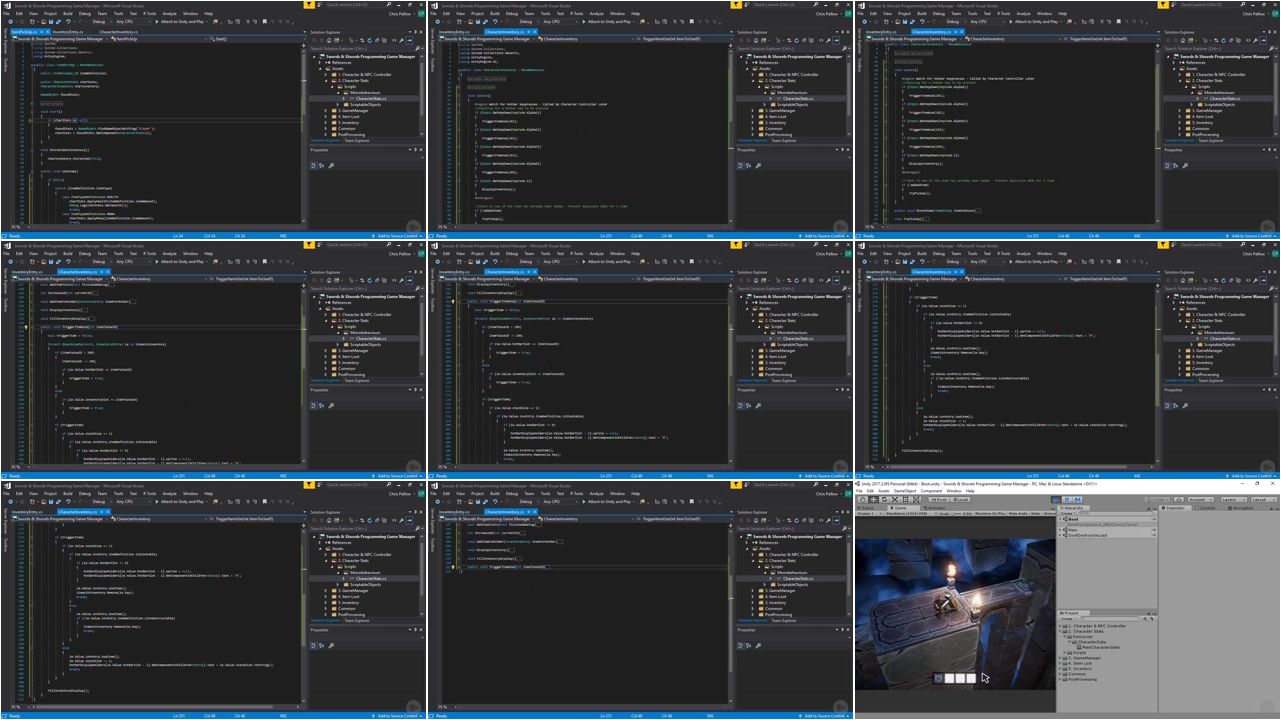Collapse the Boot scene in Unity Hierarchy
Screen dimensions: 1281x720
(1060, 519)
